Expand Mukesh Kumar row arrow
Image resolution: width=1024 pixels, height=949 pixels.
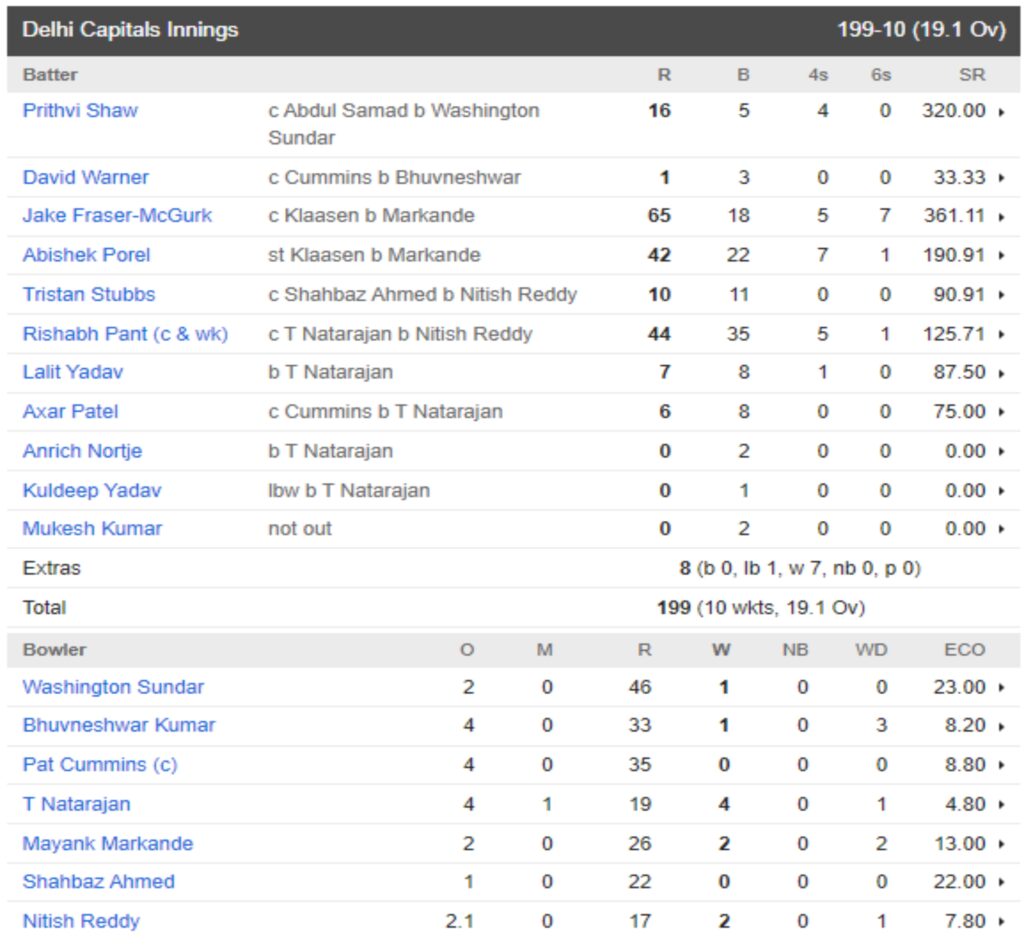coord(1002,530)
